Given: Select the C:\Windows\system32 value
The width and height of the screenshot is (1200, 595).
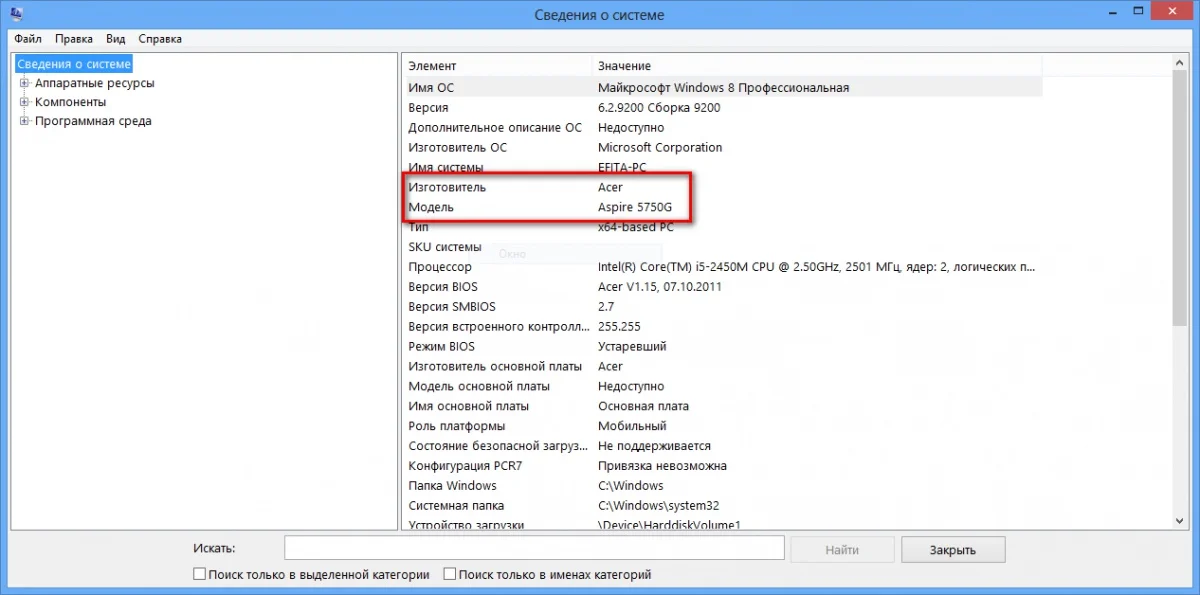Looking at the screenshot, I should tap(658, 506).
